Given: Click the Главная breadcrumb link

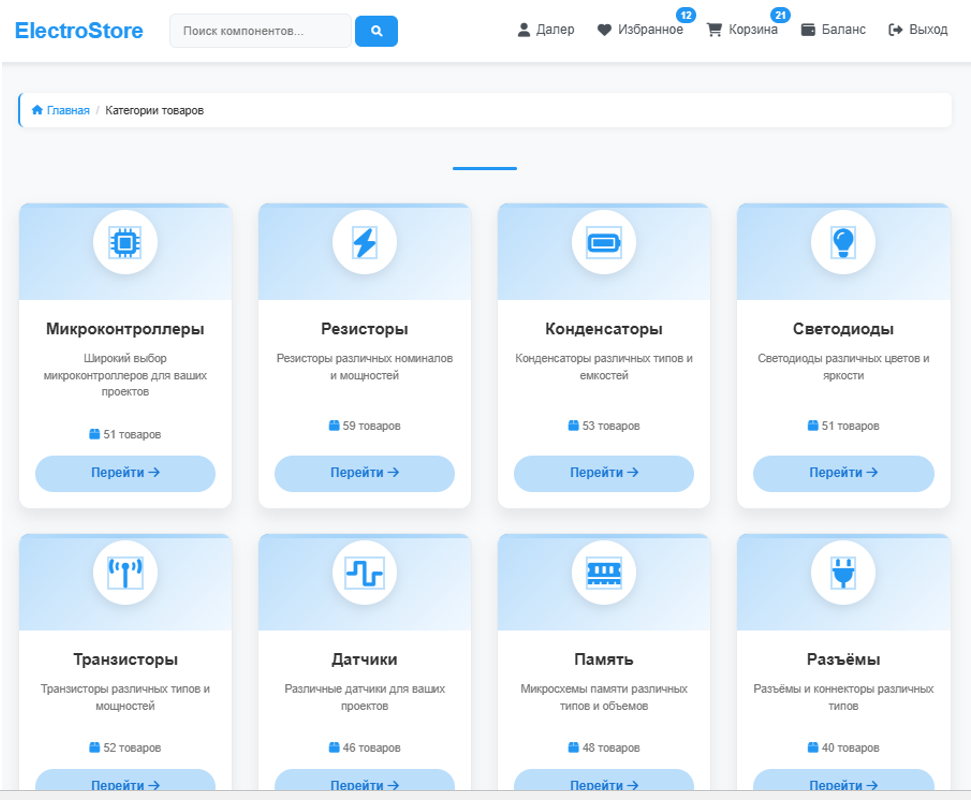Looking at the screenshot, I should click(68, 110).
